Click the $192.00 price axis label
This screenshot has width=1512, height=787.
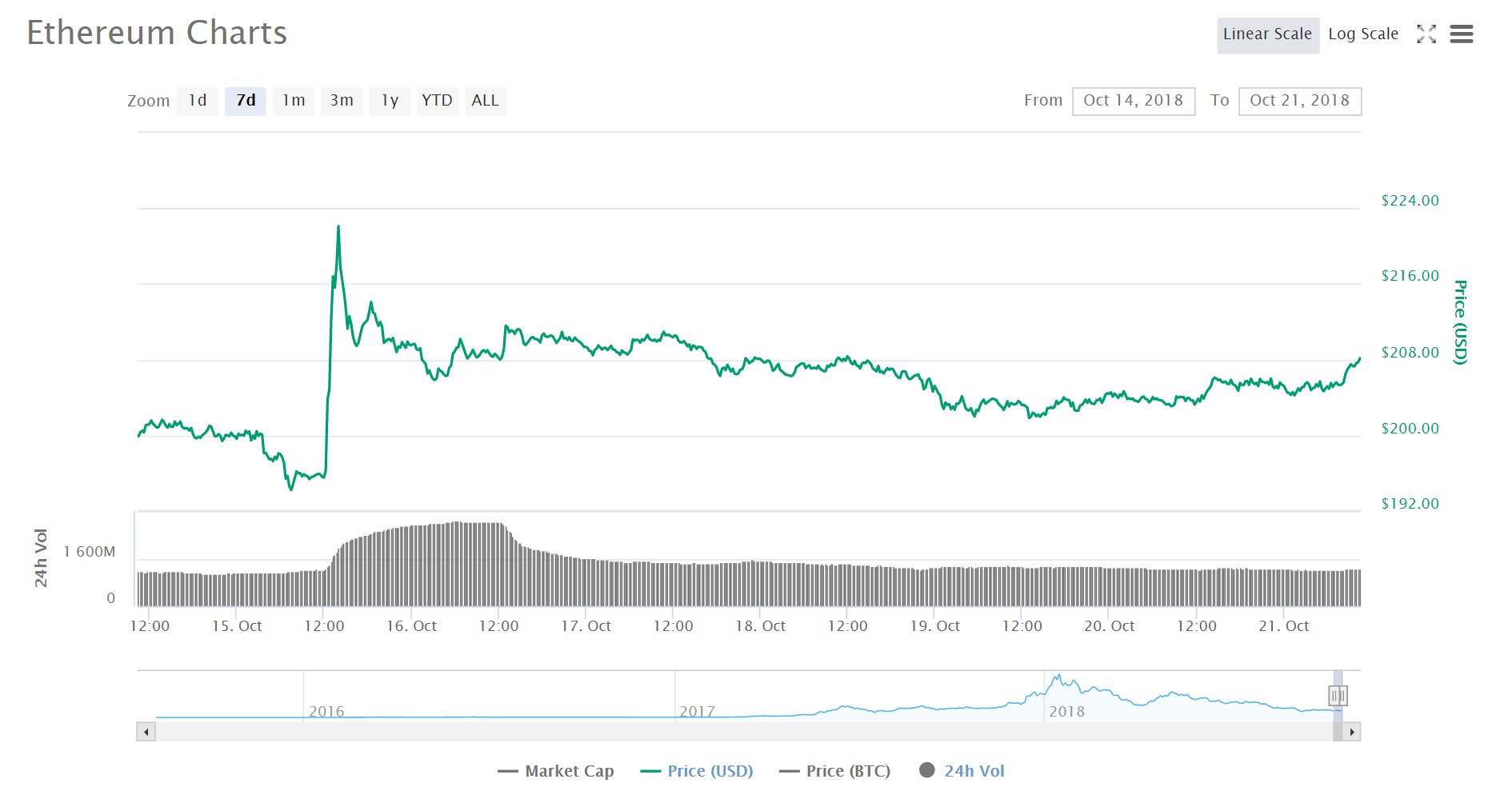pos(1410,504)
